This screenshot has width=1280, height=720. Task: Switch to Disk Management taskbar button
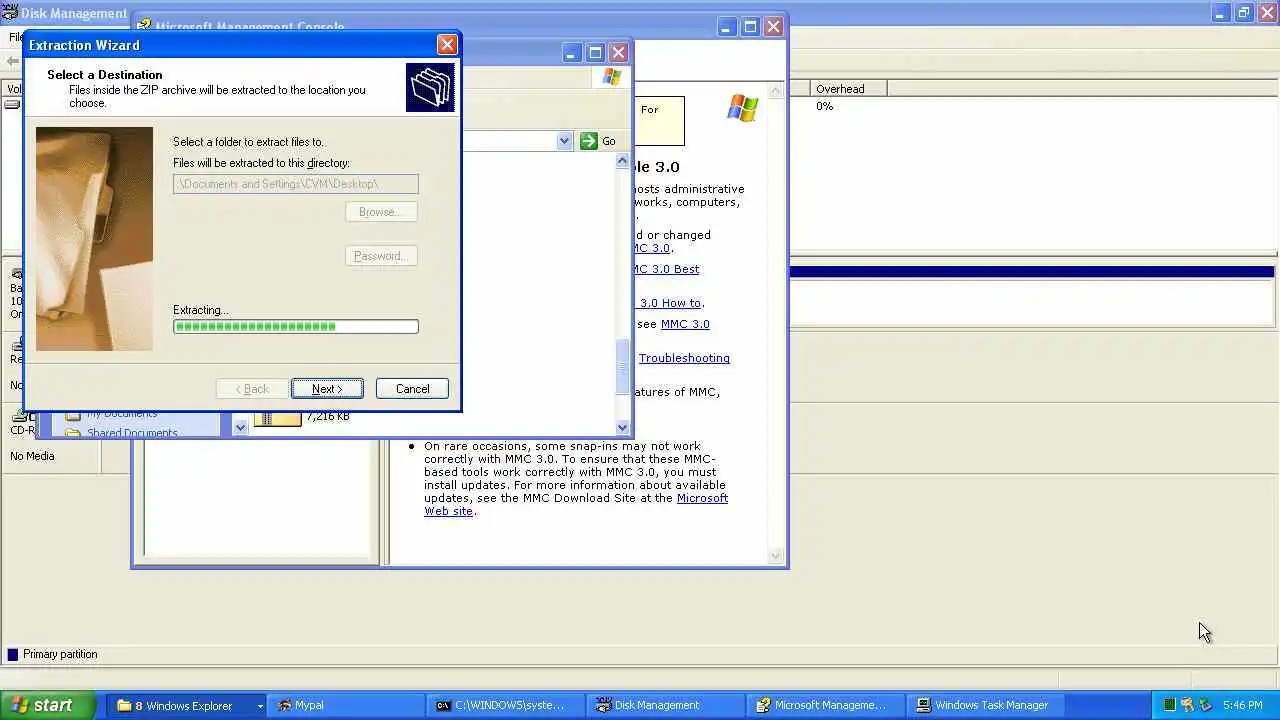665,705
